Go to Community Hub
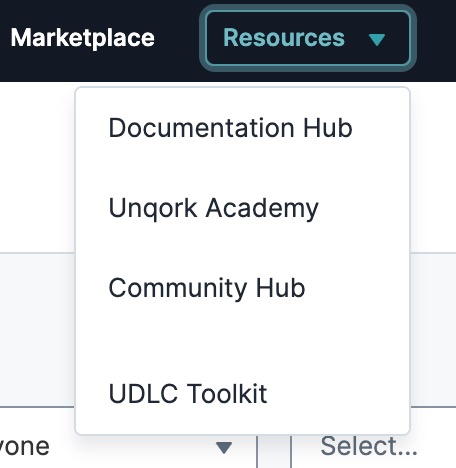This screenshot has height=468, width=456. (x=207, y=288)
